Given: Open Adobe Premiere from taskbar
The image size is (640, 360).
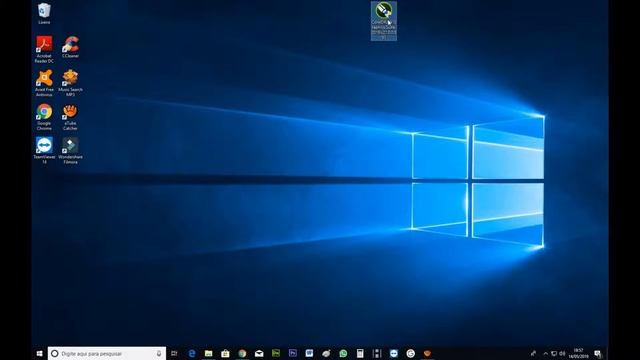Looking at the screenshot, I should coord(293,353).
